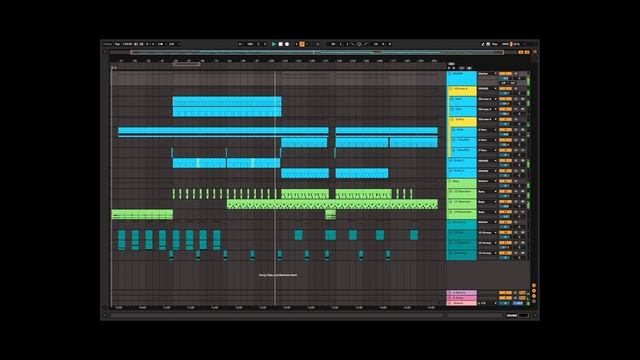
Task: Toggle the Bass track orange activator button
Action: click(505, 181)
